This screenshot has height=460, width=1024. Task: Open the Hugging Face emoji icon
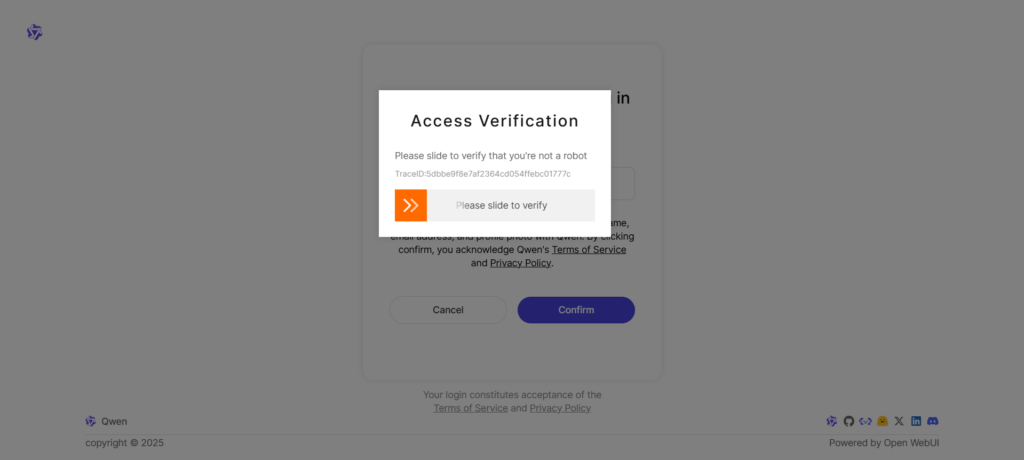pos(882,421)
